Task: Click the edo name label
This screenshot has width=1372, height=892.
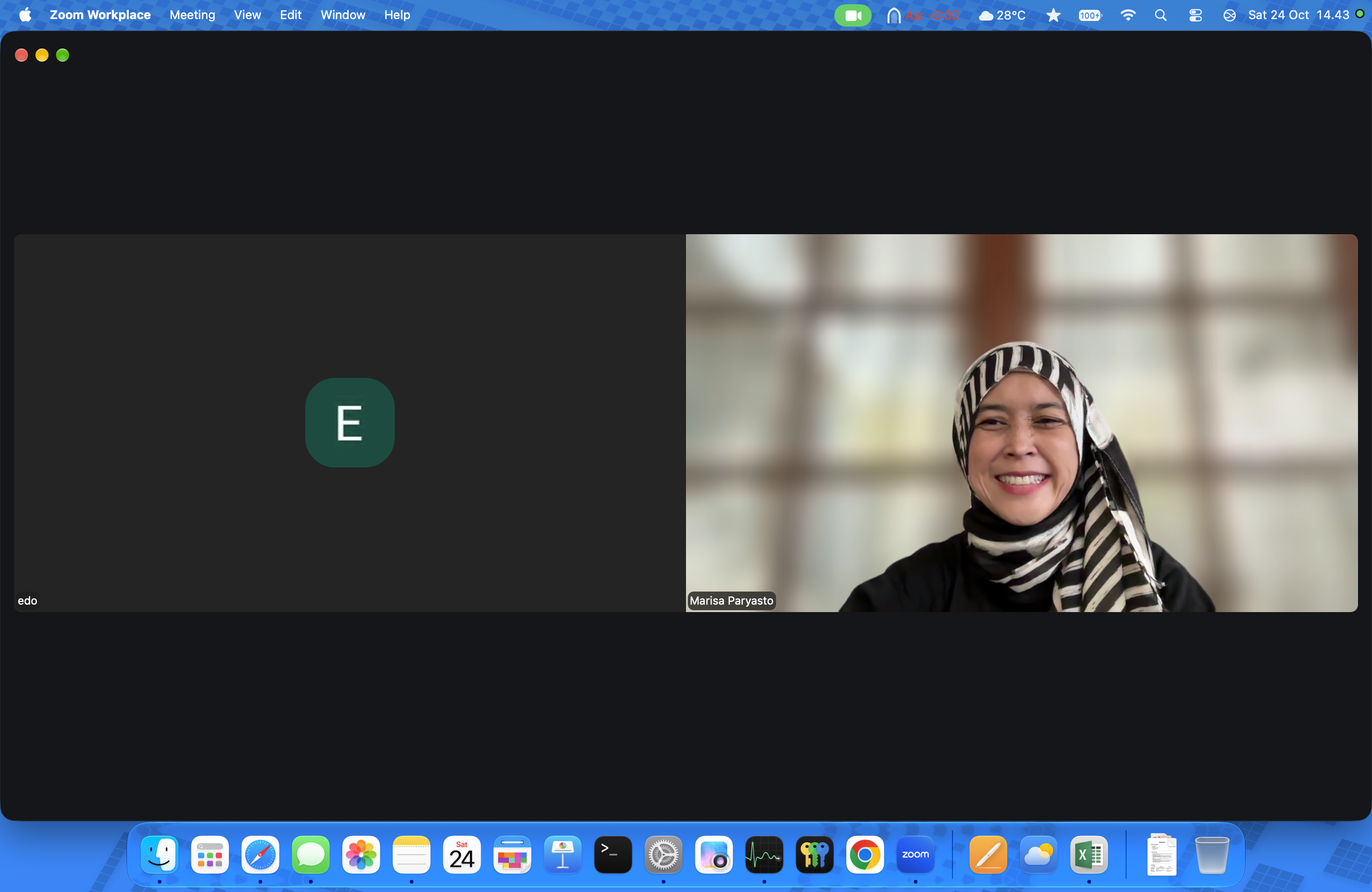Action: point(27,600)
